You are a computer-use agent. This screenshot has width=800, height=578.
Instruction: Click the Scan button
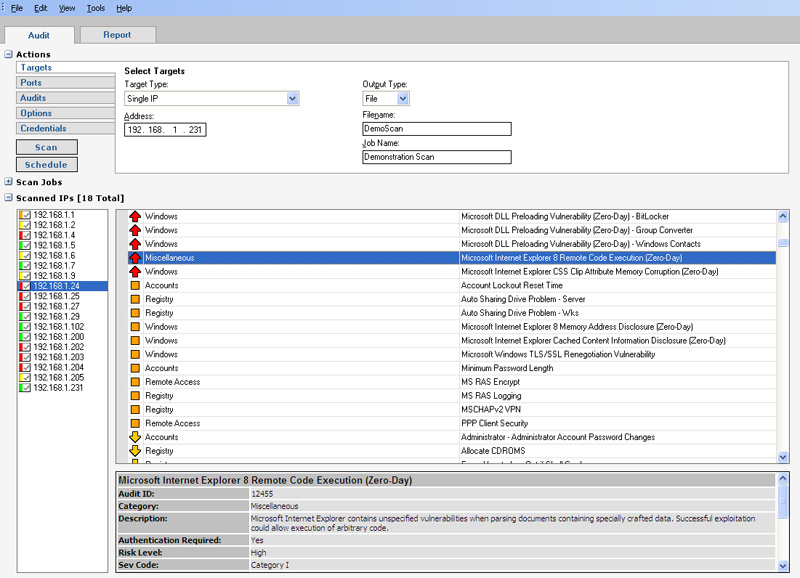tap(46, 147)
